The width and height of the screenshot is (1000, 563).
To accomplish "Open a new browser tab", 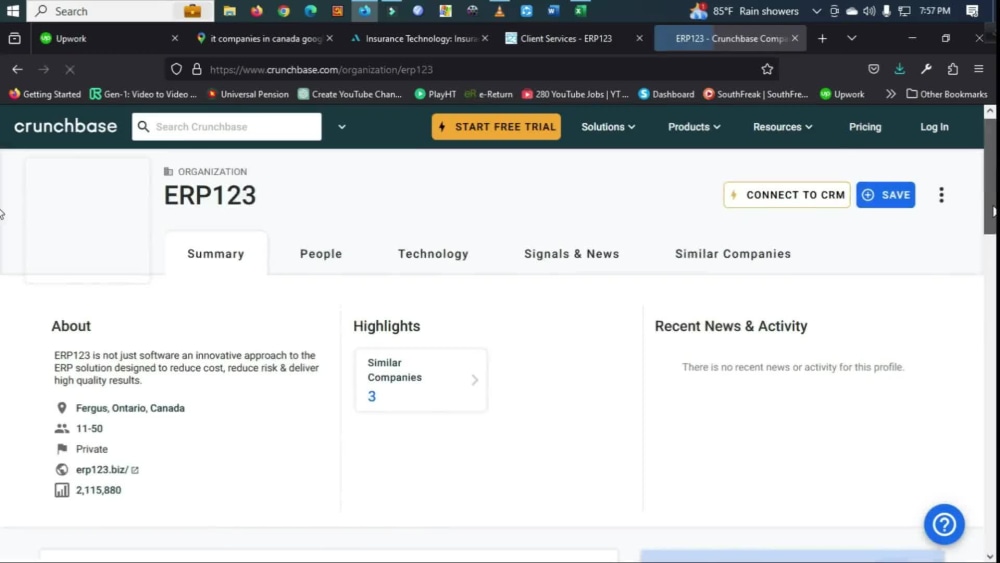I will point(823,39).
